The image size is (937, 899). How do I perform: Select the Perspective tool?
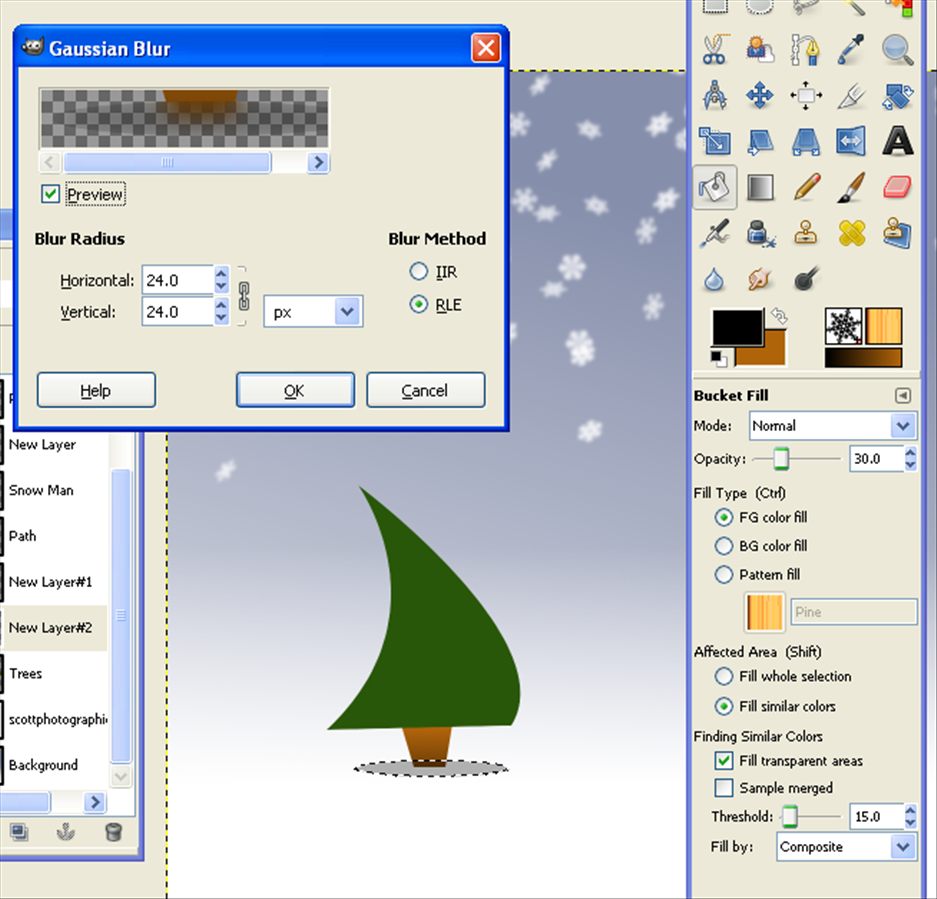point(805,142)
